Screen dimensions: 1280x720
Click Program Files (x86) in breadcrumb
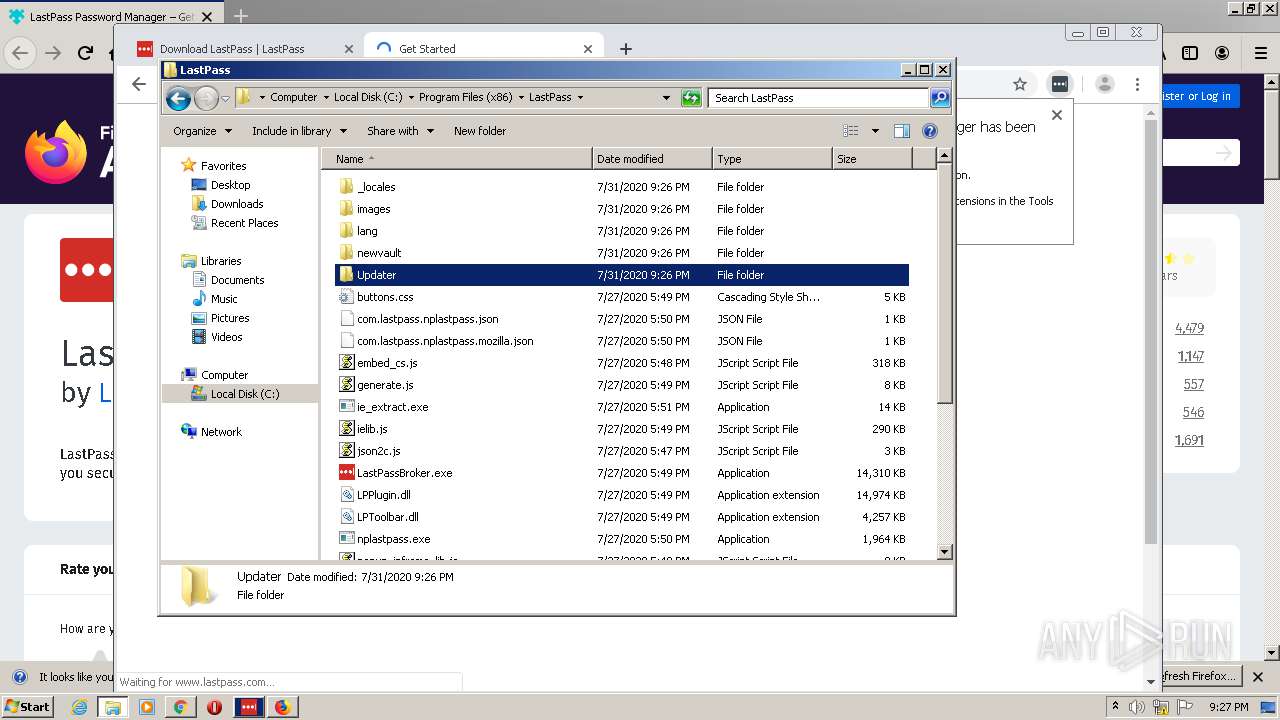466,98
